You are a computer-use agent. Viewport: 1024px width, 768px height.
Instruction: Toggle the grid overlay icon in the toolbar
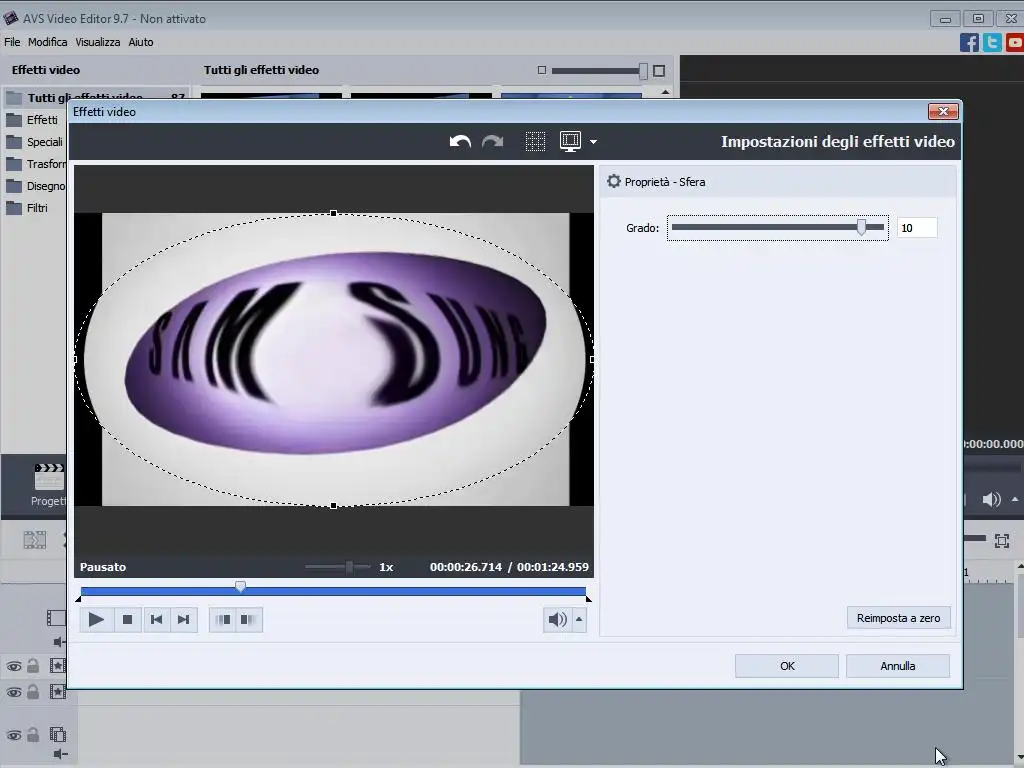pos(535,142)
